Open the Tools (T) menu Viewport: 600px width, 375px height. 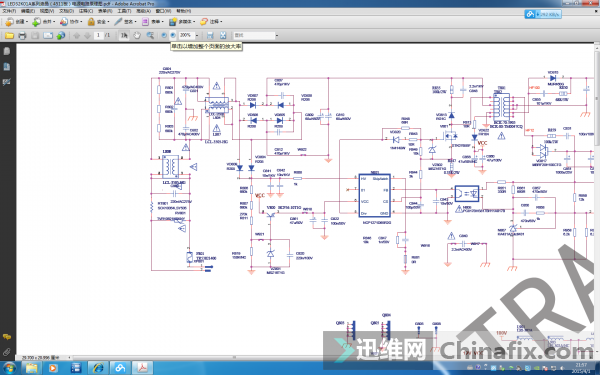(124, 11)
